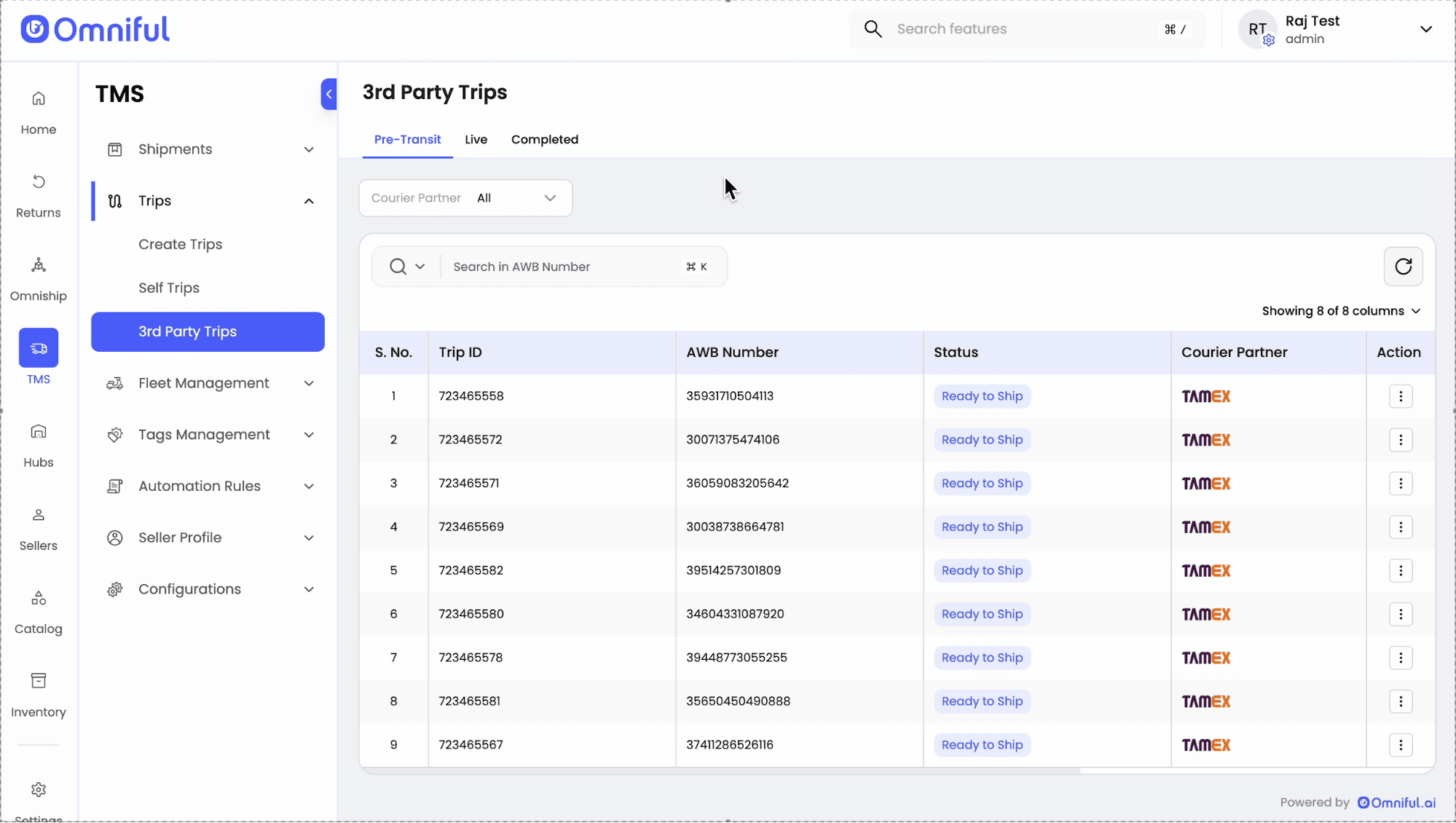
Task: Collapse the TMS side panel arrow
Action: [329, 94]
